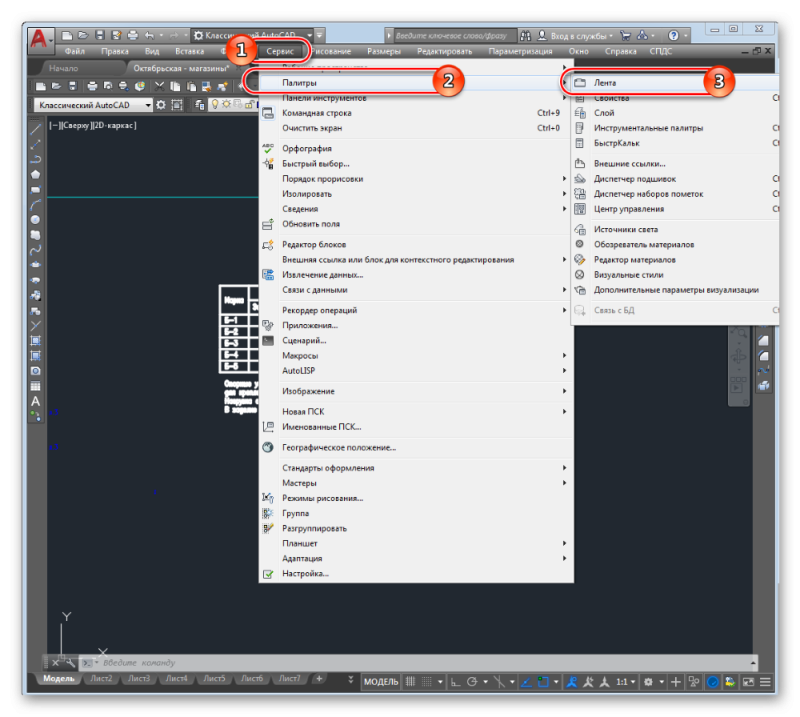
Task: Click the [Сверху] view control label
Action: [x=75, y=126]
